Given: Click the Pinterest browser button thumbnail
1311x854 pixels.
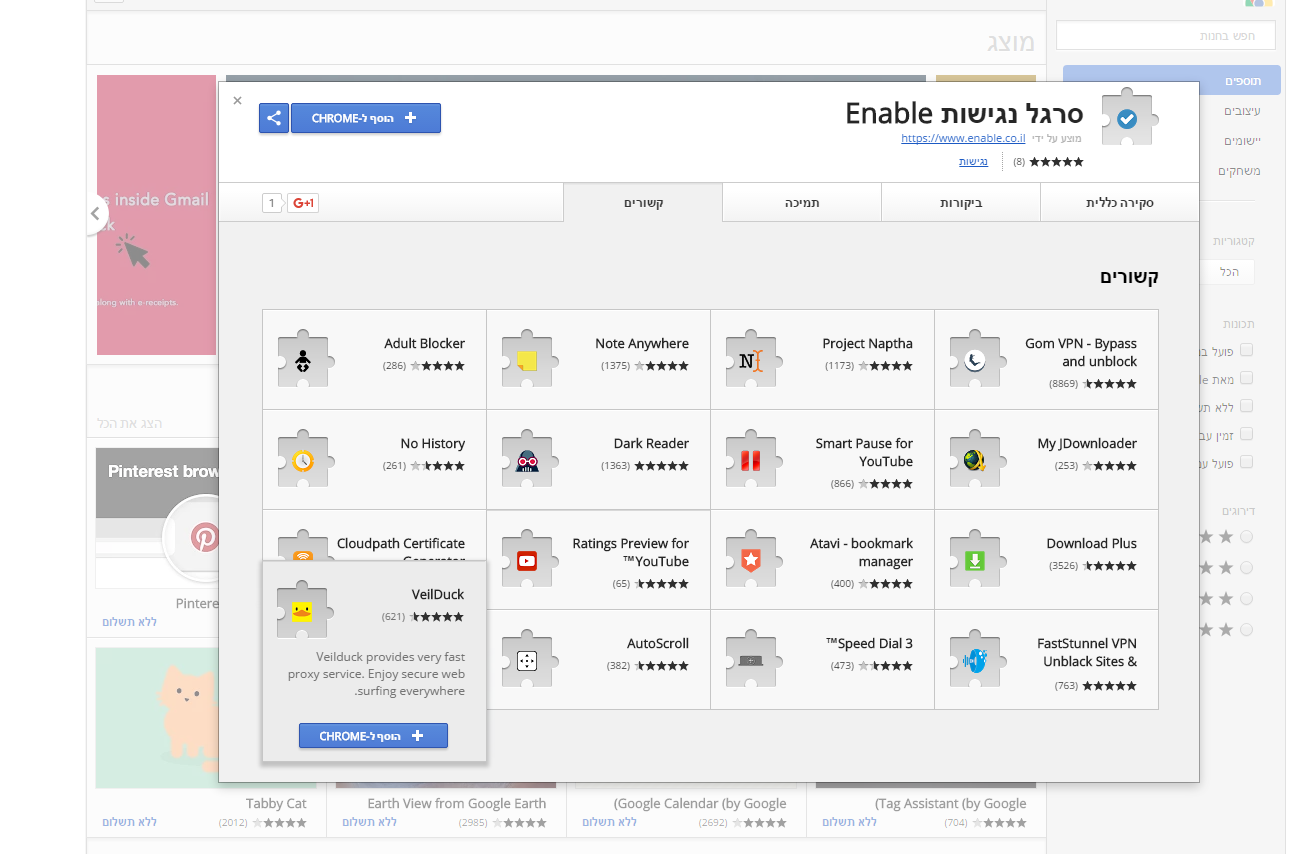Looking at the screenshot, I should click(156, 517).
